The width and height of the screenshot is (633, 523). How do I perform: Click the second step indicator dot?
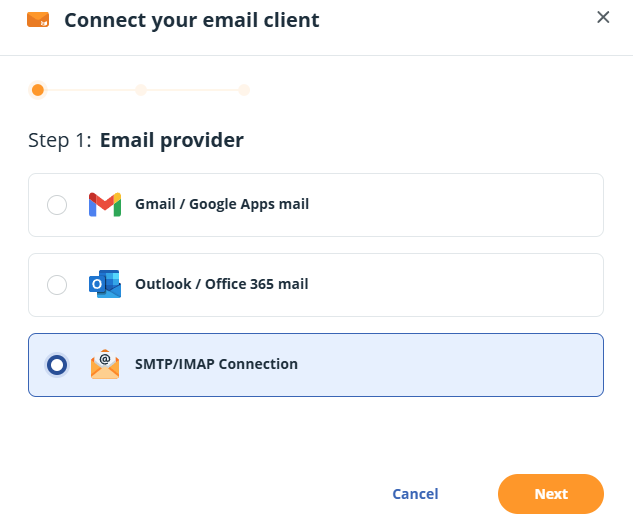[141, 90]
